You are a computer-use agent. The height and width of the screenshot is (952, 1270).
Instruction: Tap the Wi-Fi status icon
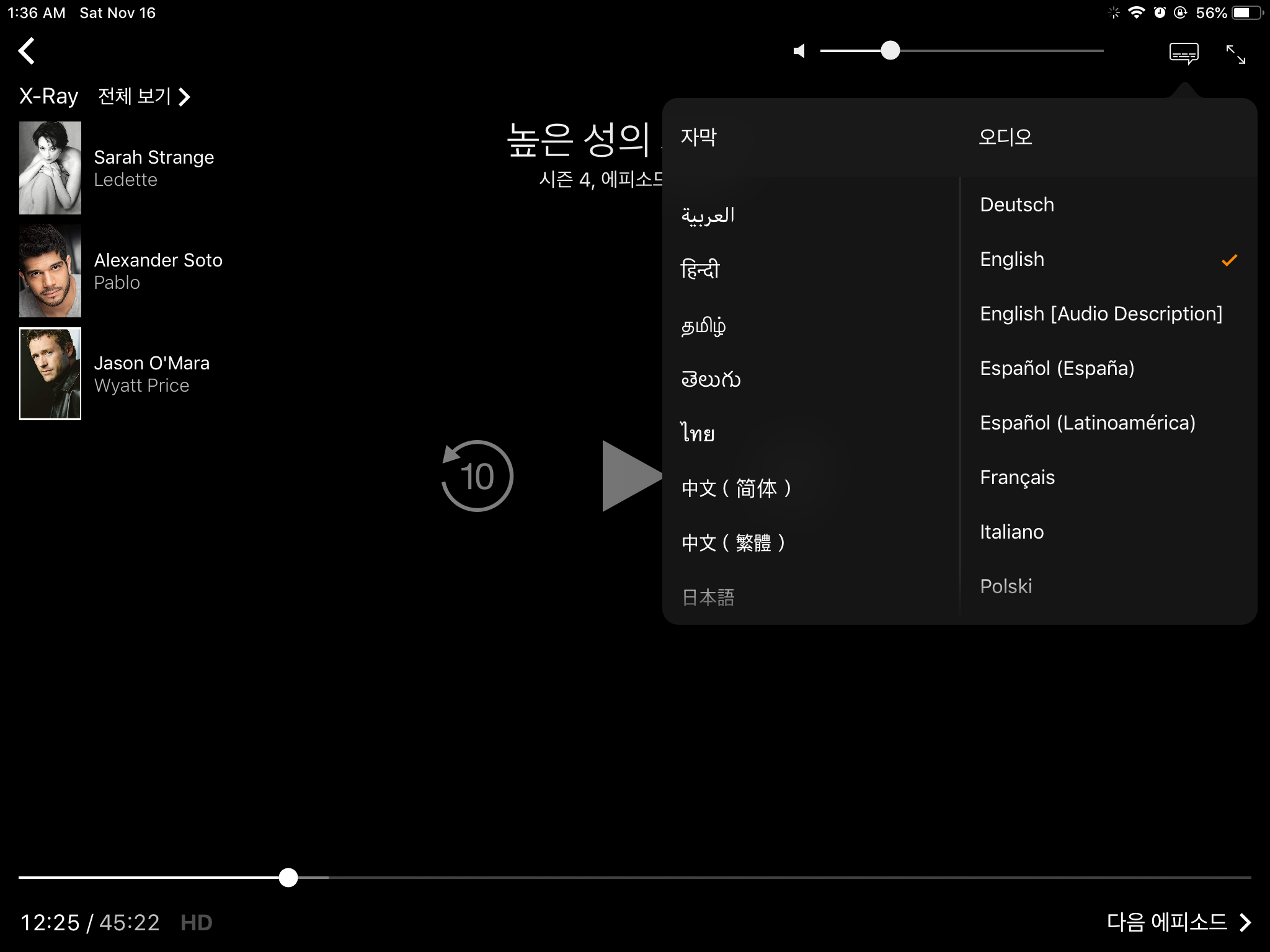click(x=1136, y=13)
